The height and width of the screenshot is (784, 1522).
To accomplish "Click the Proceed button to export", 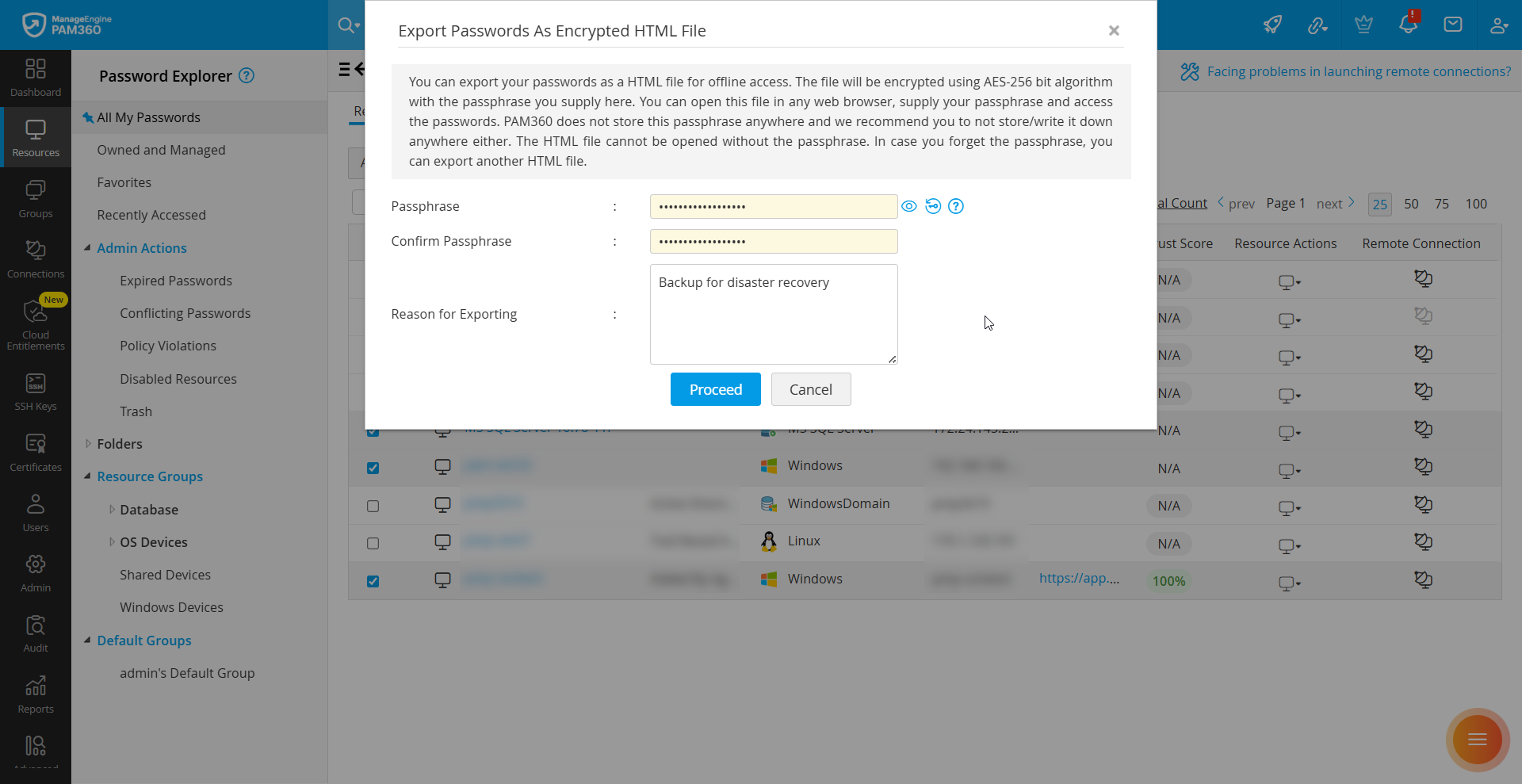I will pos(715,388).
